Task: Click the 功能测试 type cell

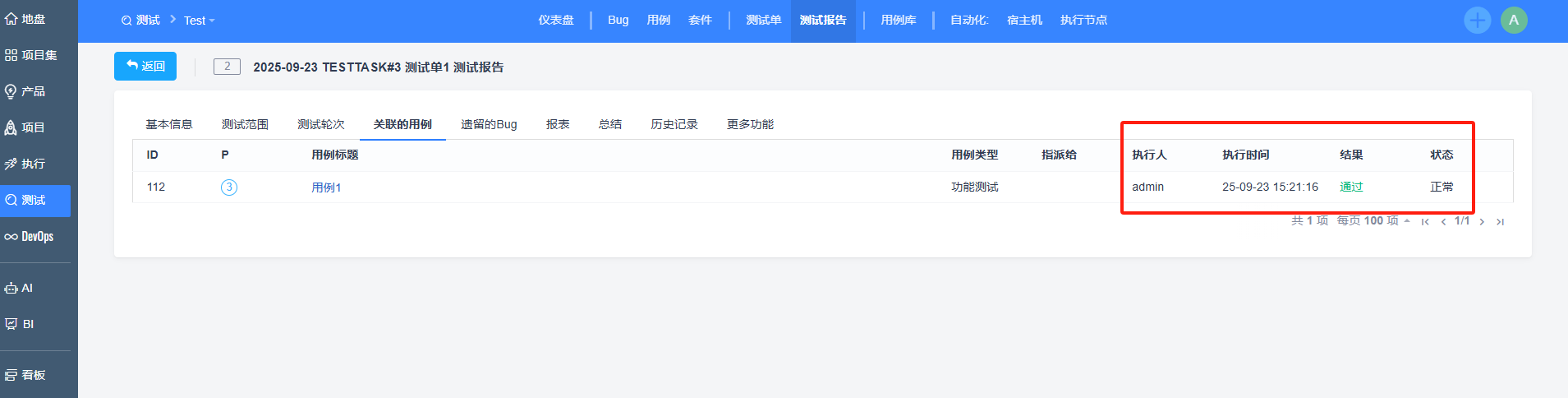Action: pyautogui.click(x=975, y=187)
